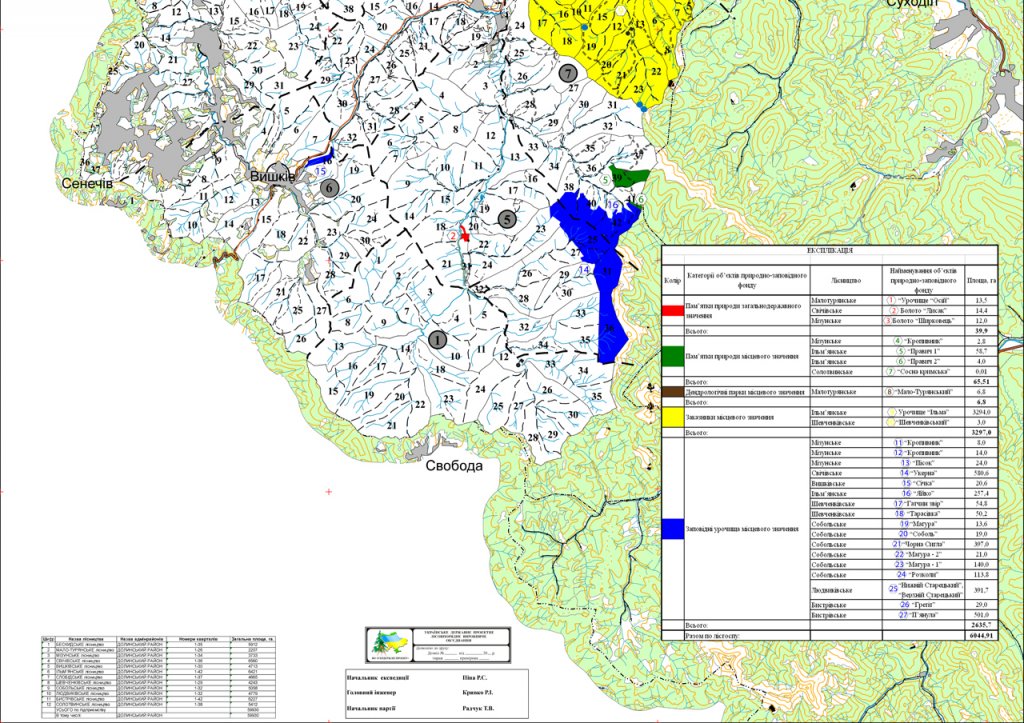Click the gray circle marker numbered 7
1024x723 pixels.
[x=568, y=74]
